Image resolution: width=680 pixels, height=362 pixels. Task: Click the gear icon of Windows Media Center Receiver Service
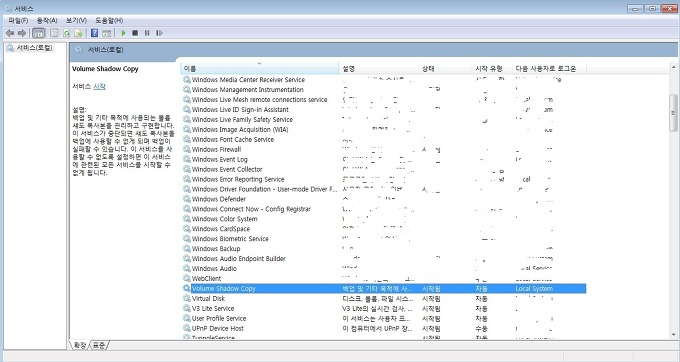(186, 79)
